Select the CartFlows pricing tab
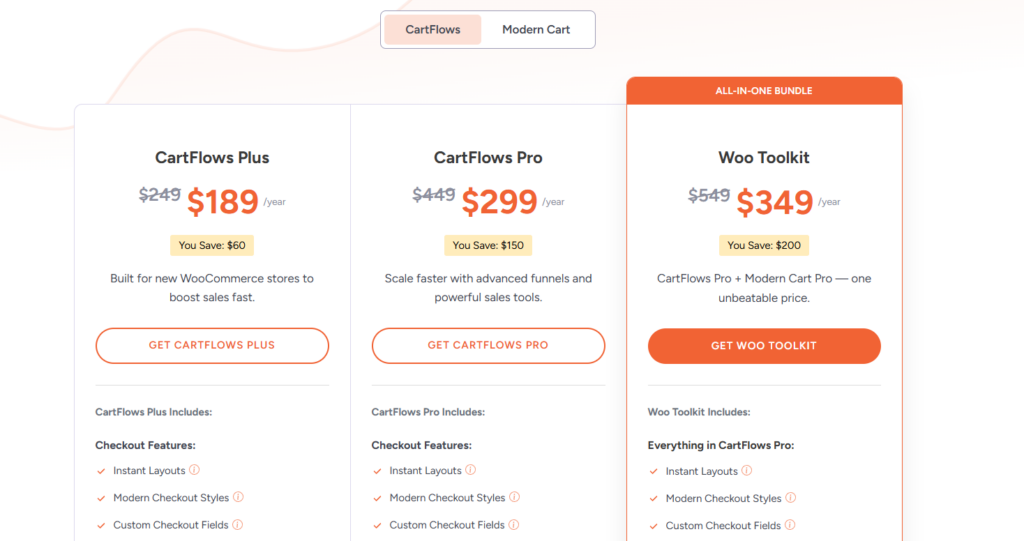 pyautogui.click(x=433, y=30)
